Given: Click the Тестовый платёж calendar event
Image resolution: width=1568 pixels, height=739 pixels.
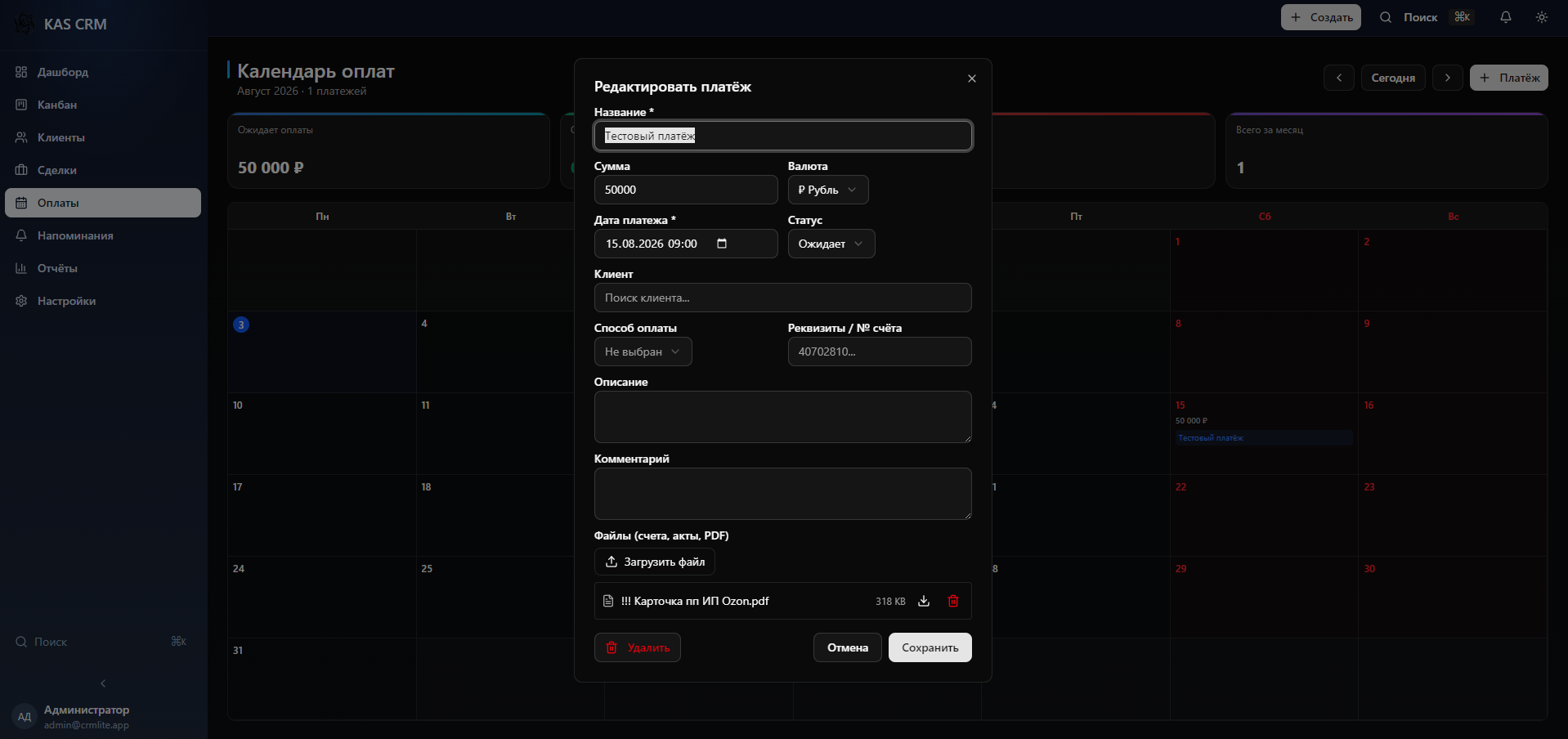Looking at the screenshot, I should (1264, 438).
